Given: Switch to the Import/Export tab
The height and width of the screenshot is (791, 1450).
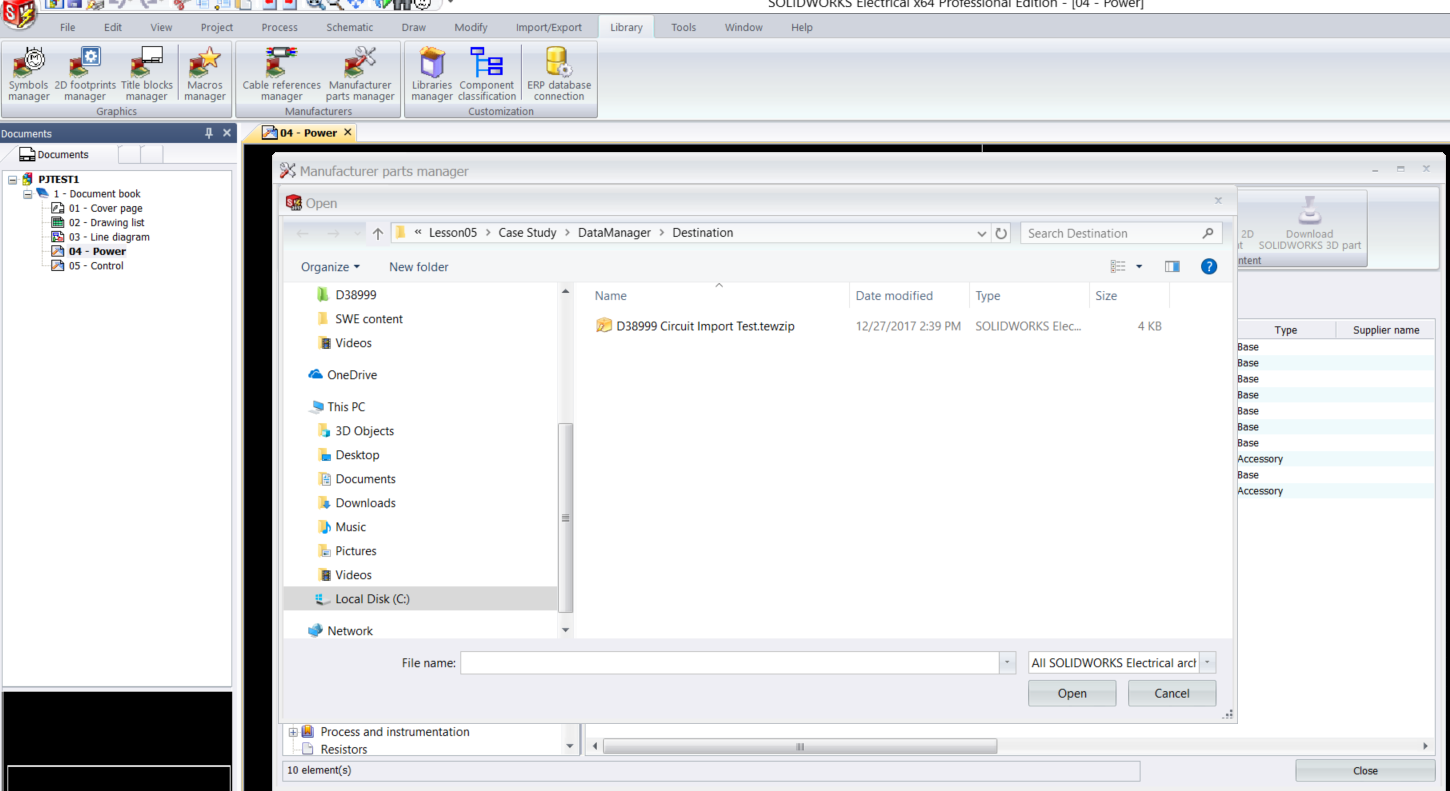Looking at the screenshot, I should [x=548, y=27].
